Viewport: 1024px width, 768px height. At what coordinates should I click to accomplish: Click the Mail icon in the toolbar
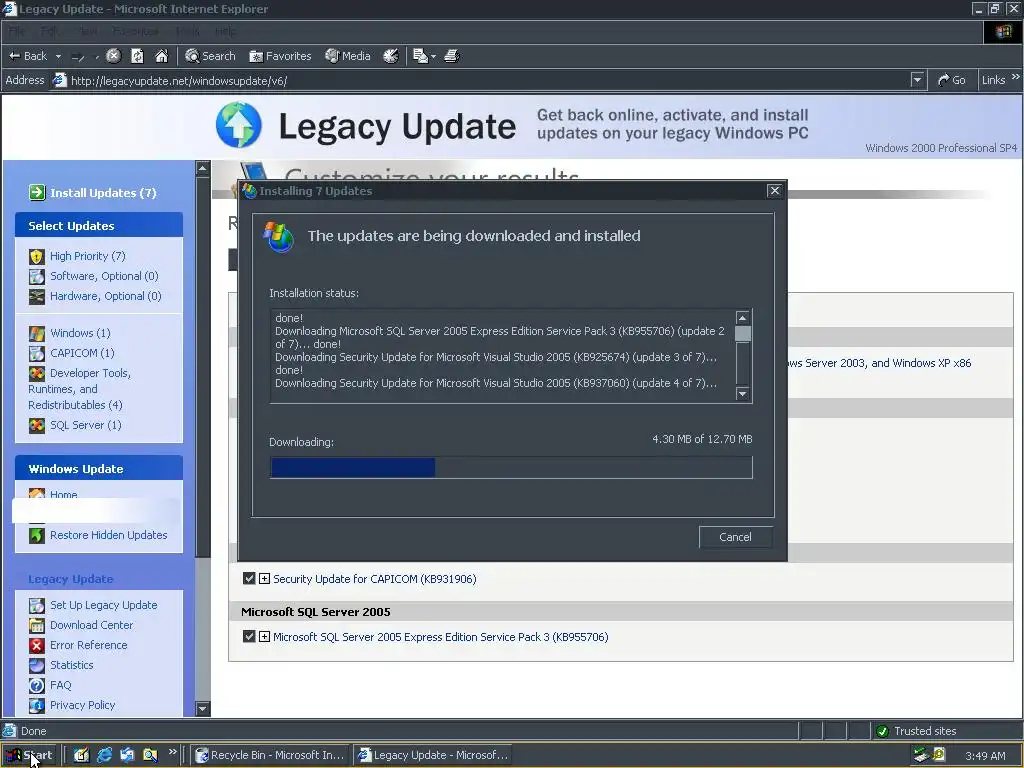coord(420,56)
